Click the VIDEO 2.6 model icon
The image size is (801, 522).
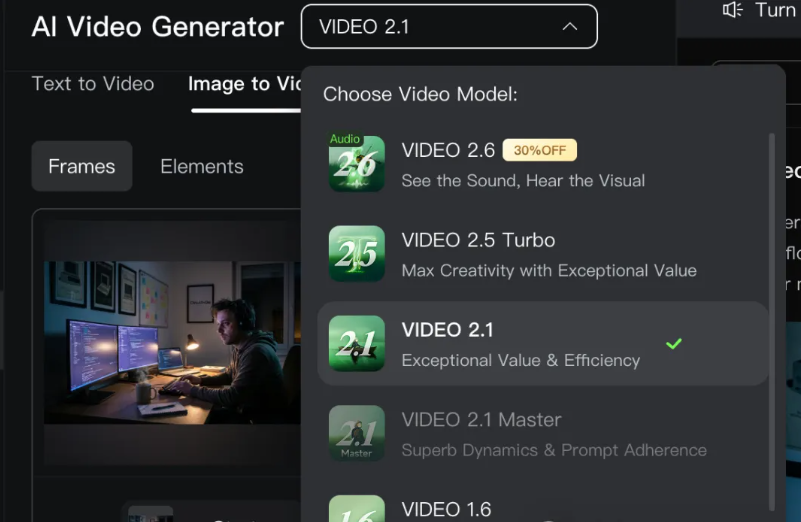click(x=357, y=164)
